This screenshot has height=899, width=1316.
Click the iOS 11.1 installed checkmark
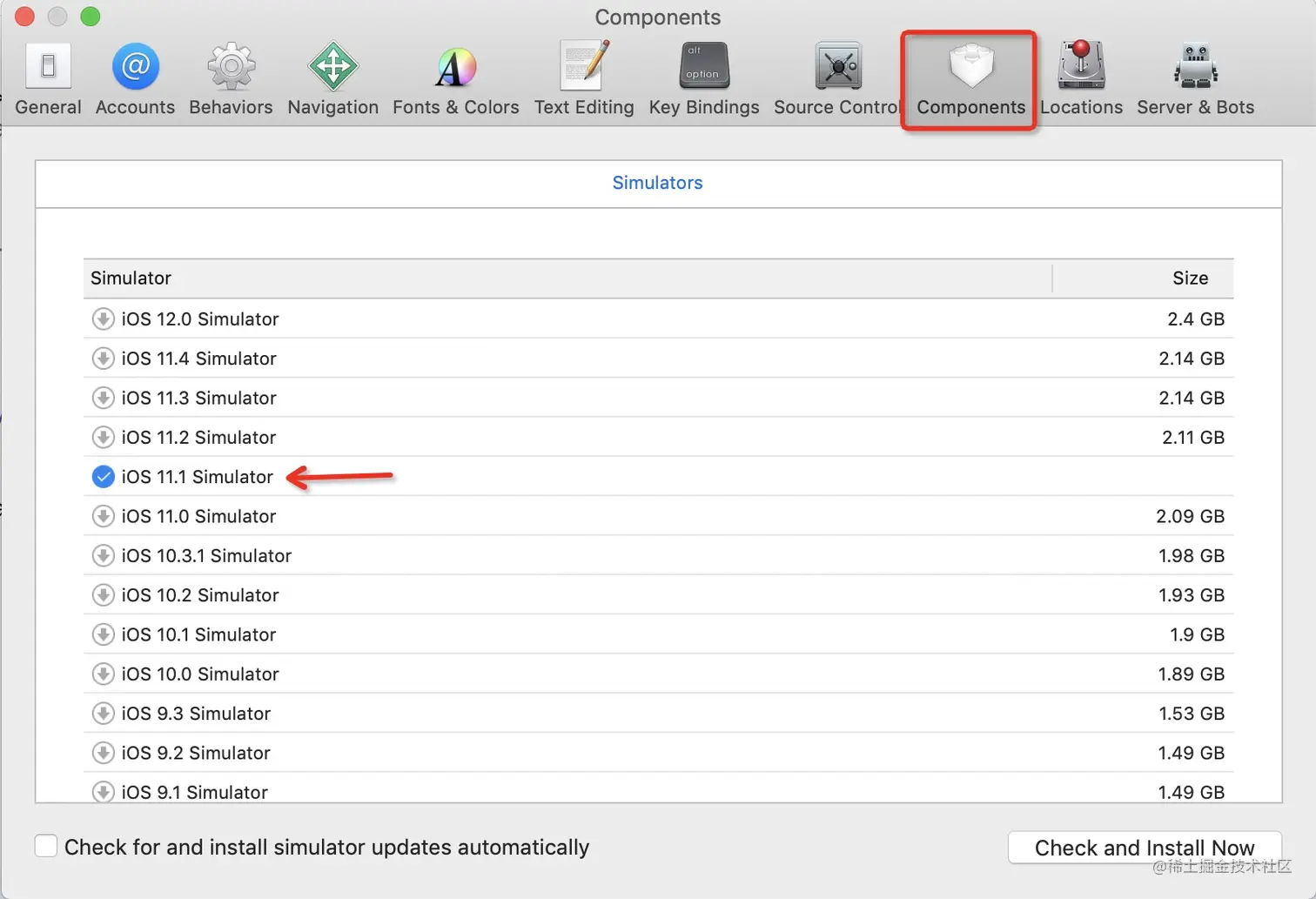(x=103, y=476)
